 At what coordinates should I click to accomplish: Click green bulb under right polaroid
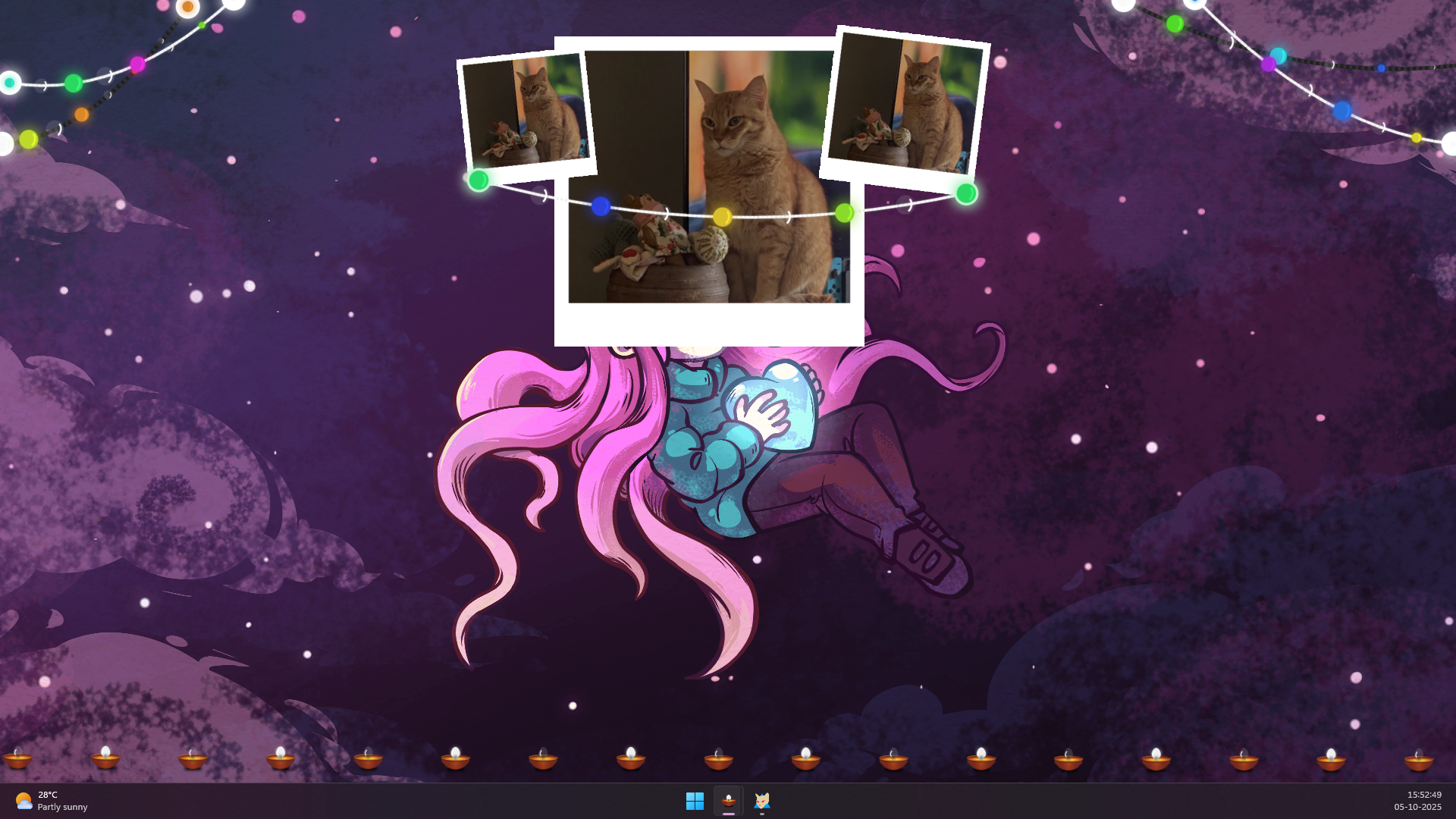pyautogui.click(x=966, y=194)
